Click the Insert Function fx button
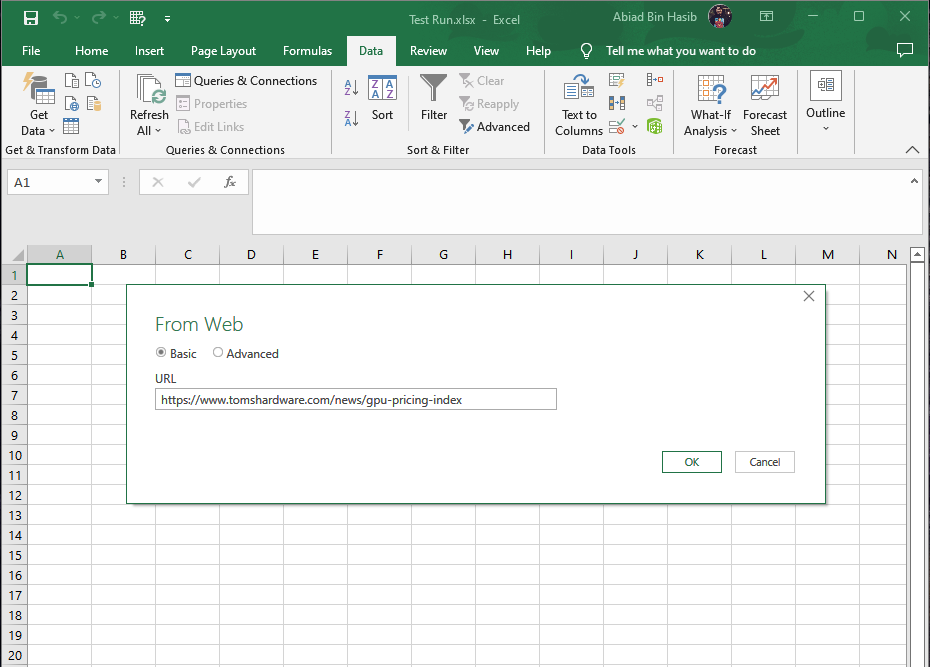The height and width of the screenshot is (667, 930). click(x=230, y=182)
